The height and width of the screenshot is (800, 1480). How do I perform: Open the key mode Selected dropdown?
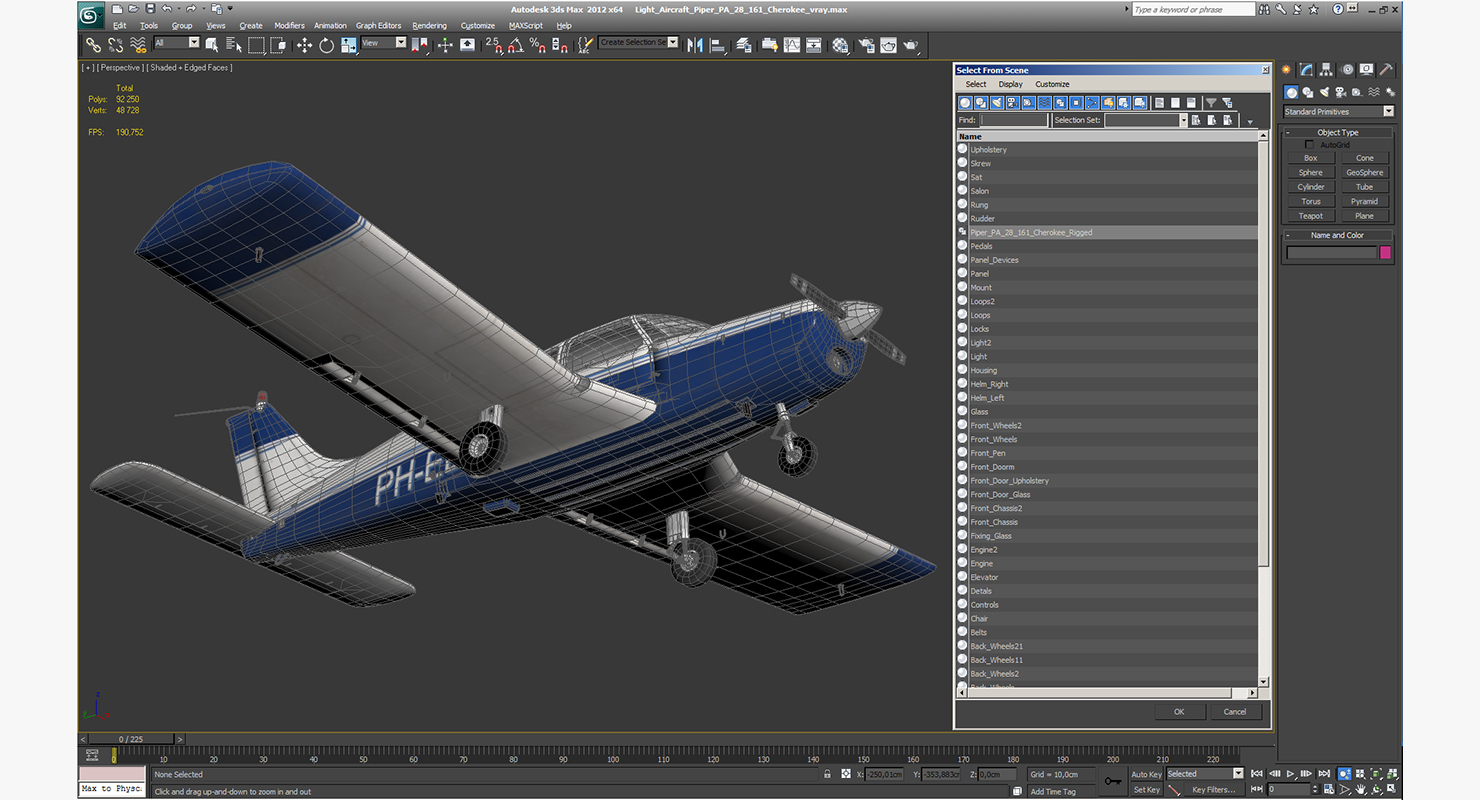1205,774
